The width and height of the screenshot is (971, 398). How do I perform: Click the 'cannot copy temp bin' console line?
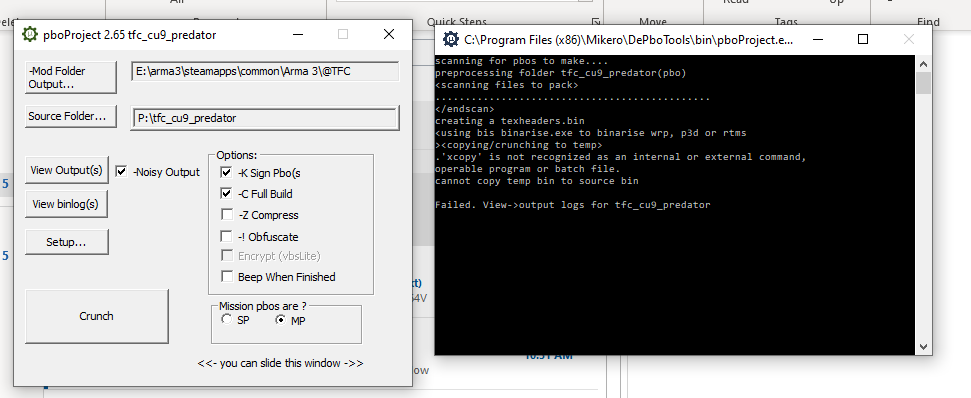536,181
